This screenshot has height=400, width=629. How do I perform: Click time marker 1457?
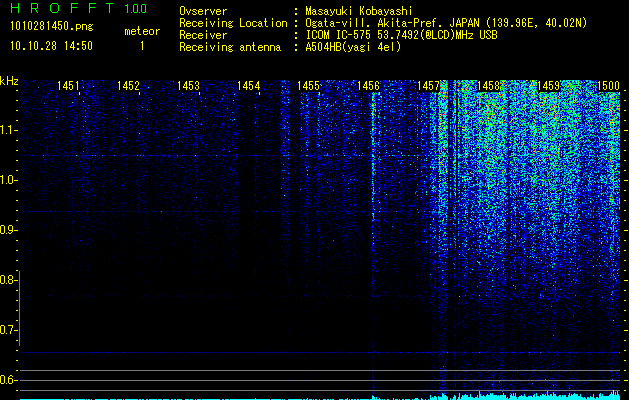pos(428,85)
